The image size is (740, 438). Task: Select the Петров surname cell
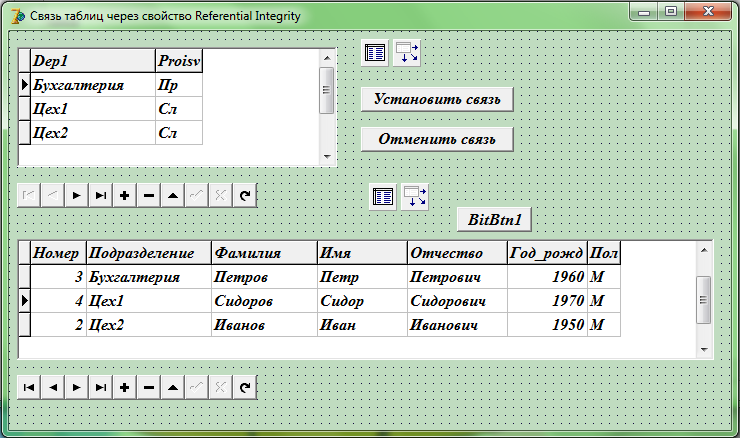point(264,277)
